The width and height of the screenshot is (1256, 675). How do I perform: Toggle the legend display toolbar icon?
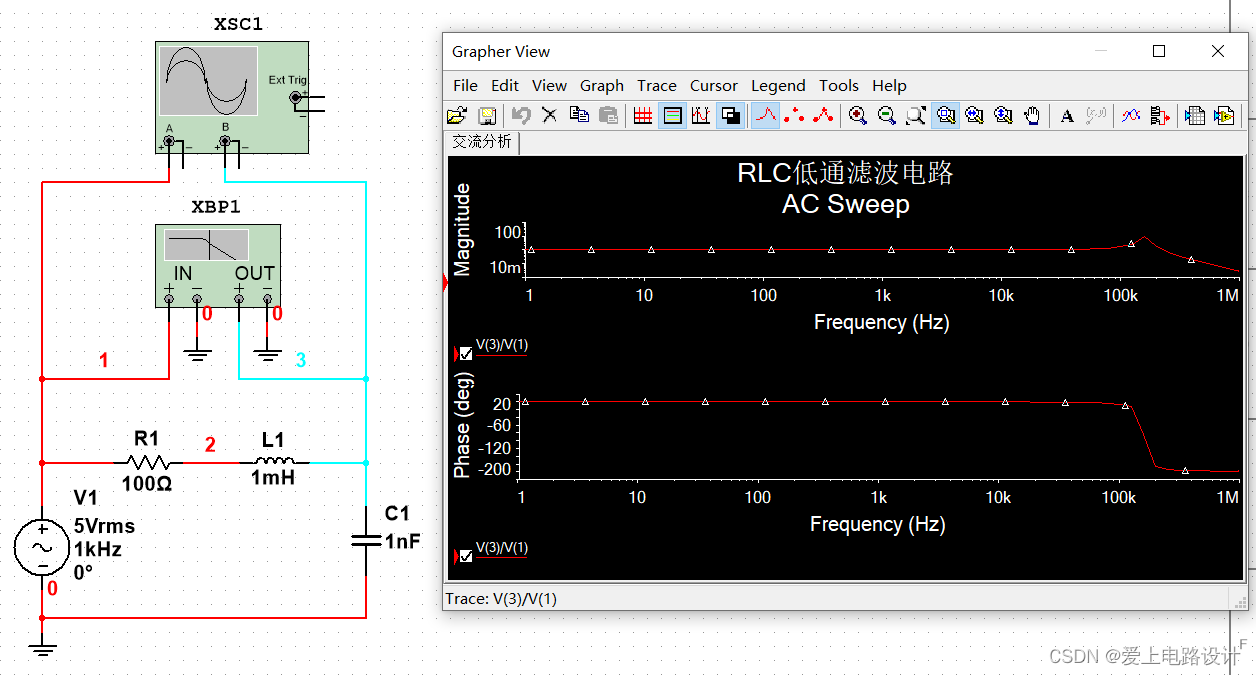pos(672,115)
